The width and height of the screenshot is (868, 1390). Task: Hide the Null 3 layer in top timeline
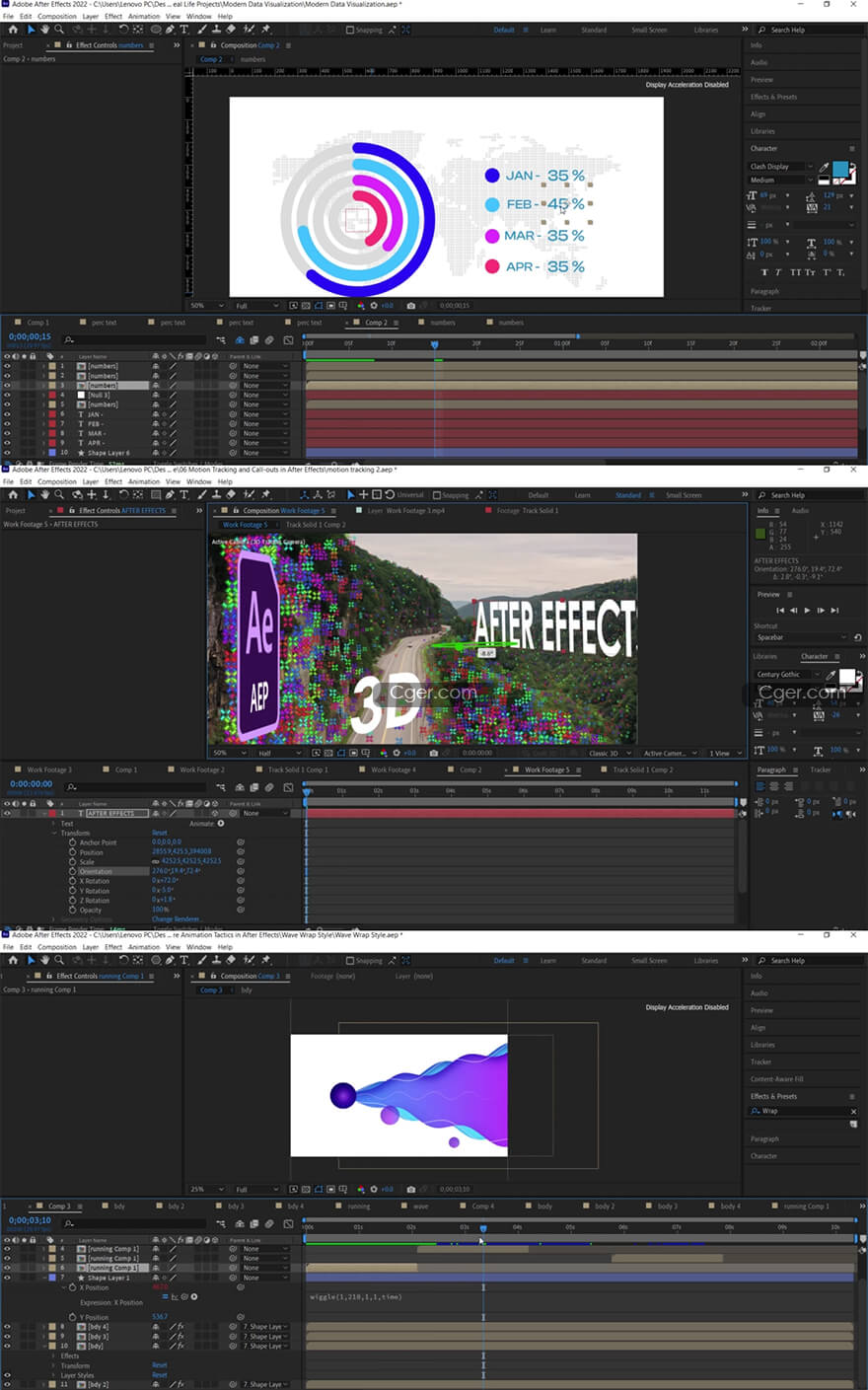point(7,395)
